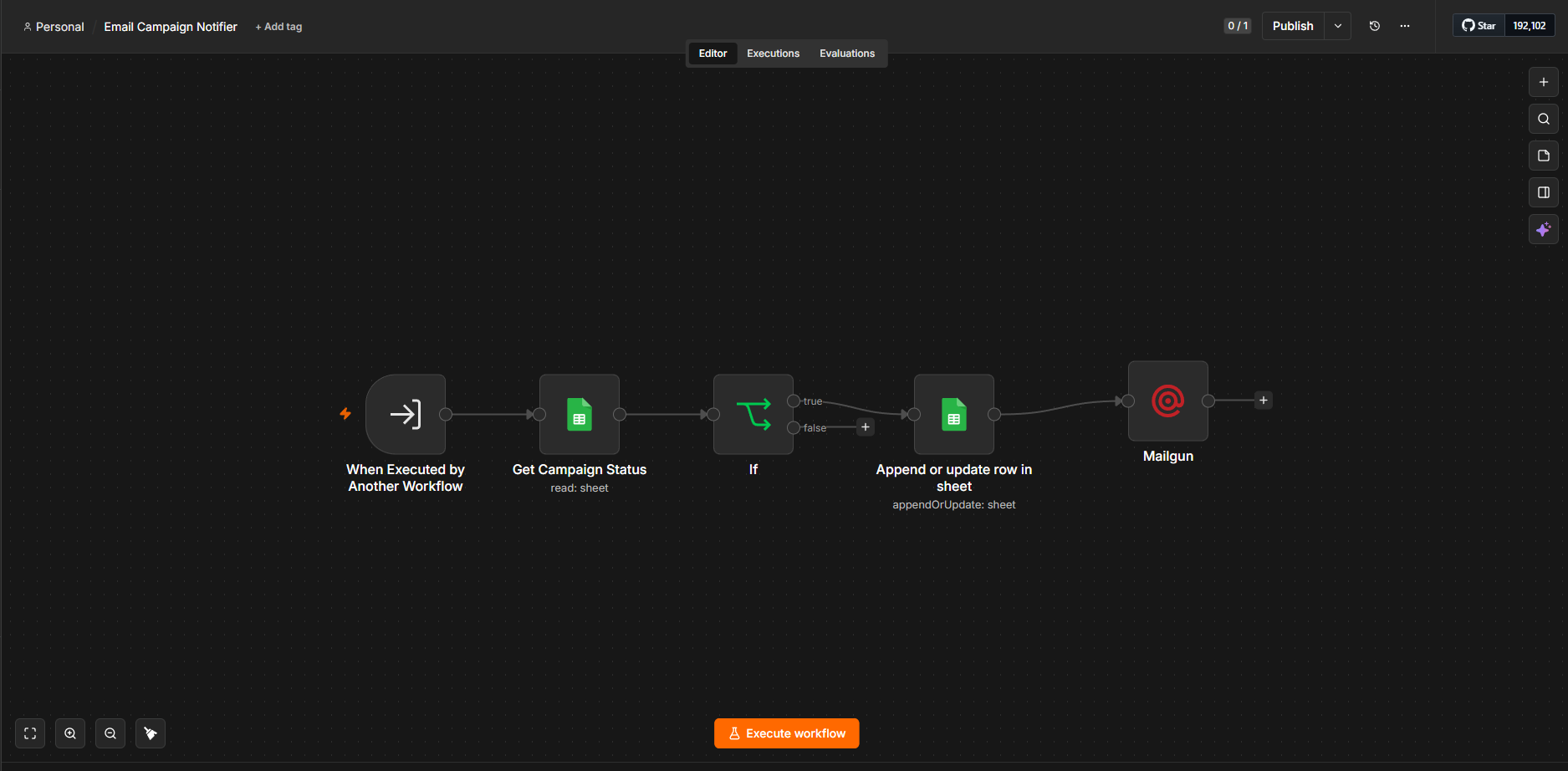Open workflow version history

click(x=1375, y=26)
